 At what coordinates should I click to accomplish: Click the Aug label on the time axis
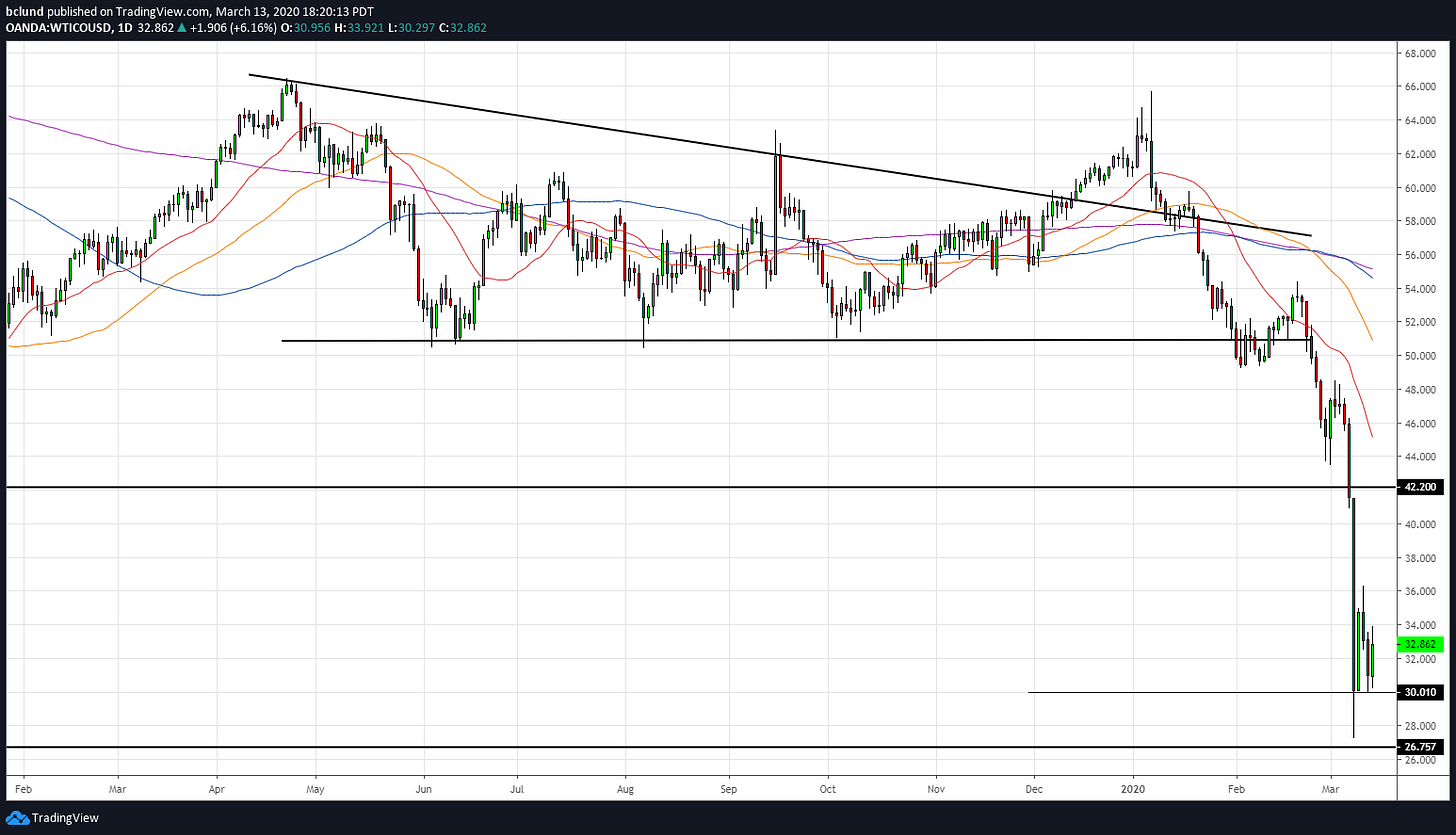[625, 787]
